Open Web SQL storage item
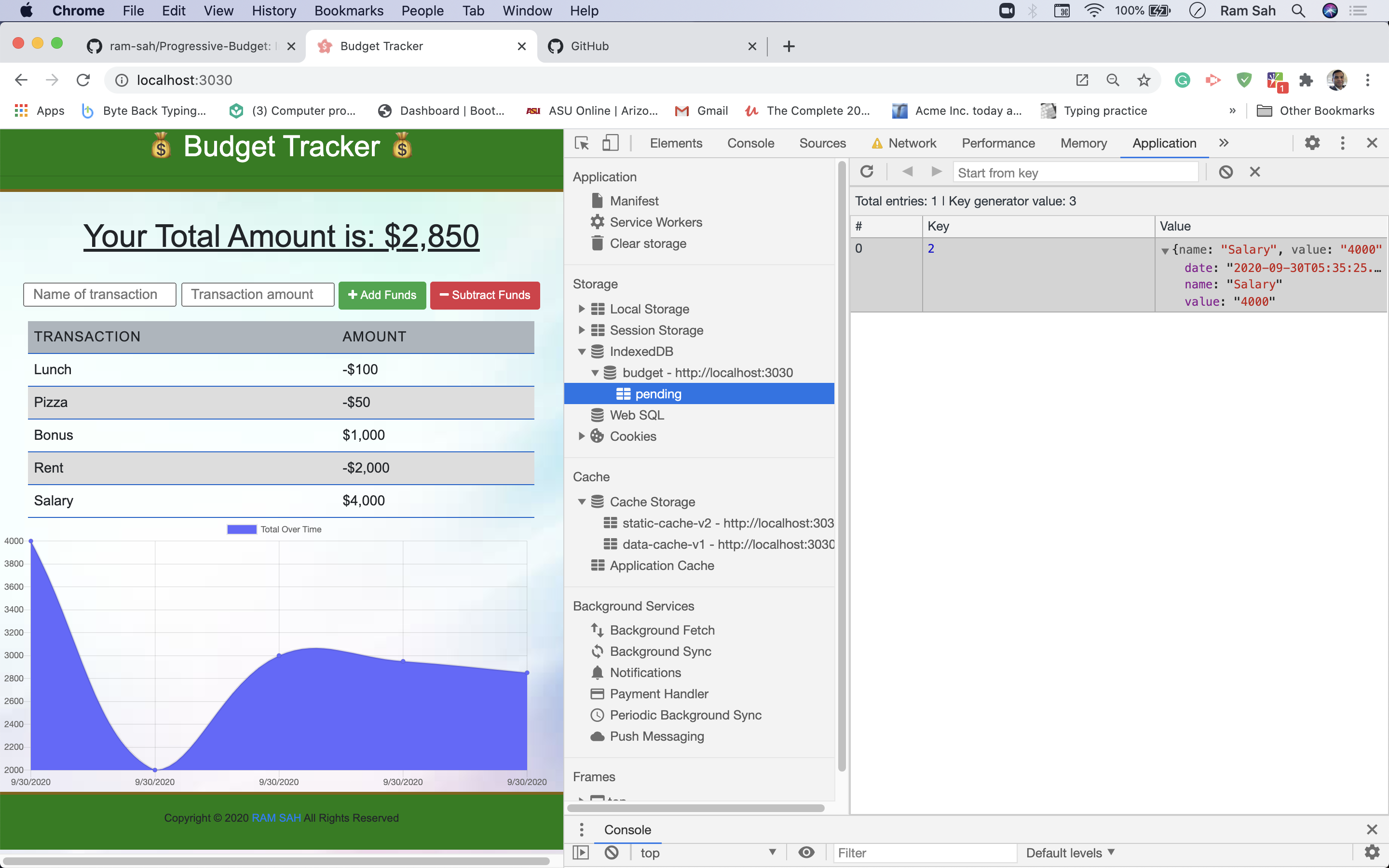The height and width of the screenshot is (868, 1389). pos(636,415)
